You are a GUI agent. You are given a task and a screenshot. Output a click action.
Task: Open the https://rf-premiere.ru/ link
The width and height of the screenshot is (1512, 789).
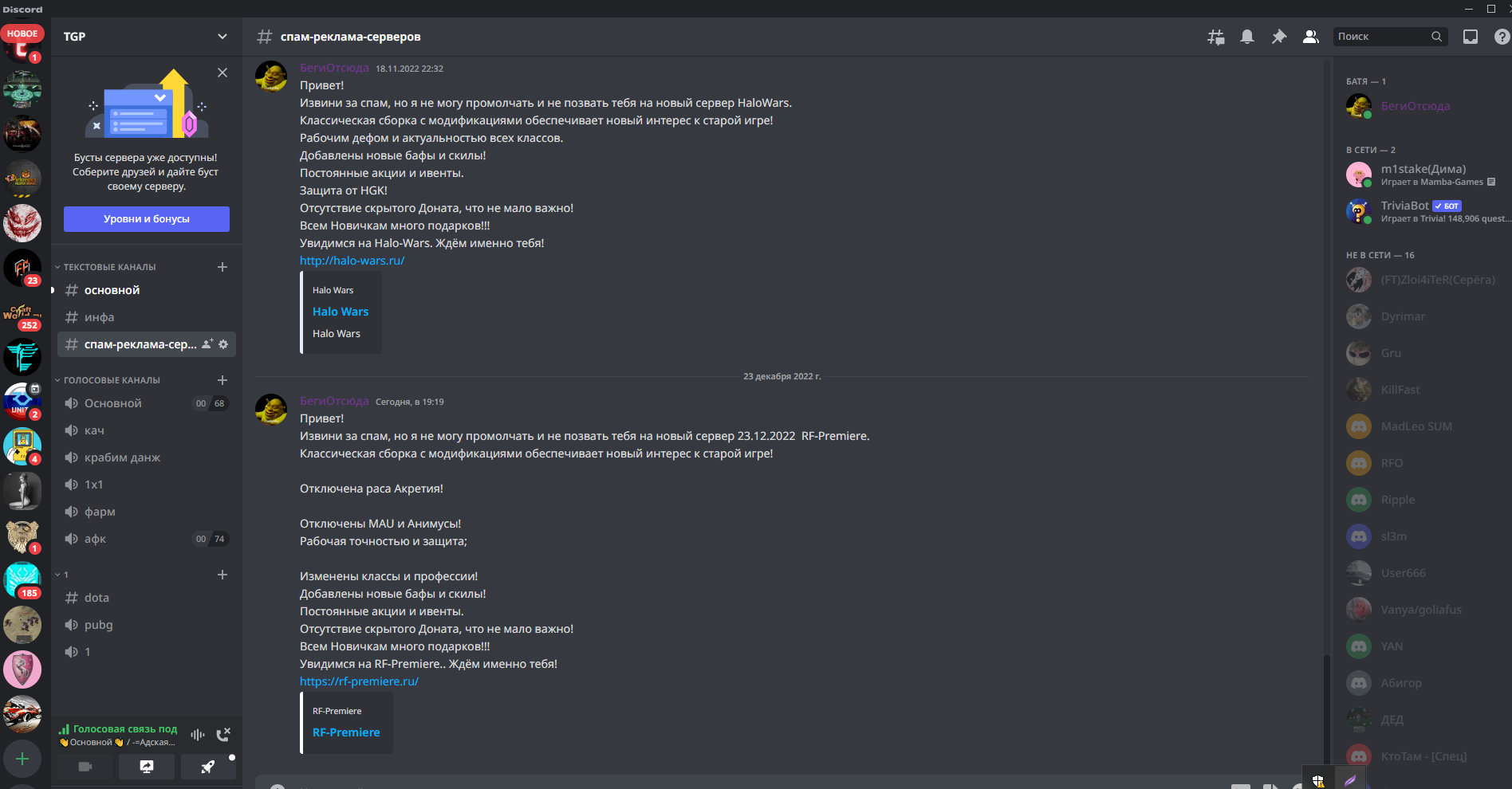pos(359,681)
